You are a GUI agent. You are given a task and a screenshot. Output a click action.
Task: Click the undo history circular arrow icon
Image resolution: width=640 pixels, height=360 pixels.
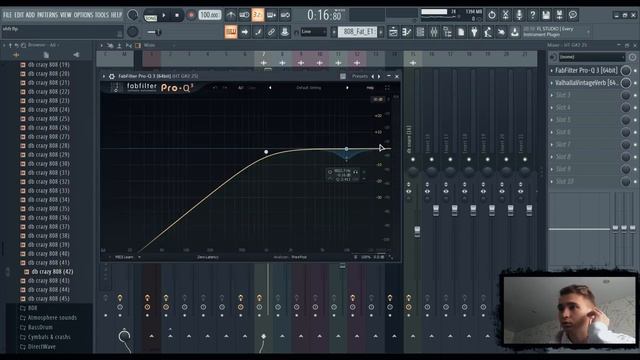click(x=492, y=15)
